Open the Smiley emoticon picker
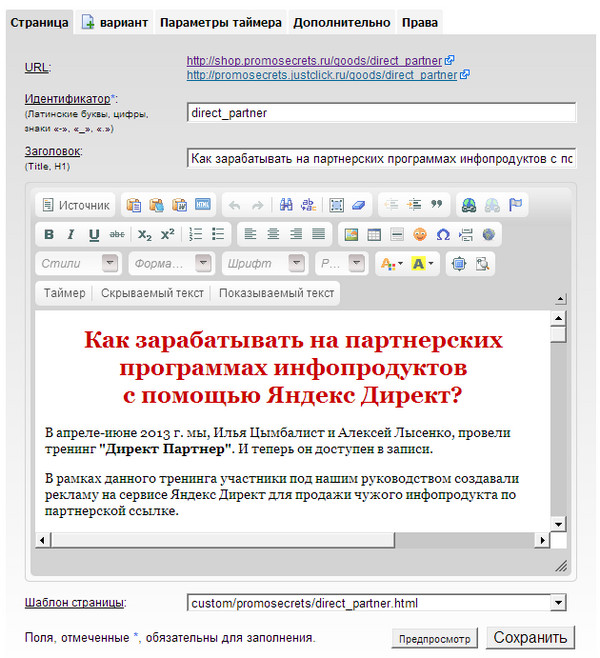 [x=420, y=234]
